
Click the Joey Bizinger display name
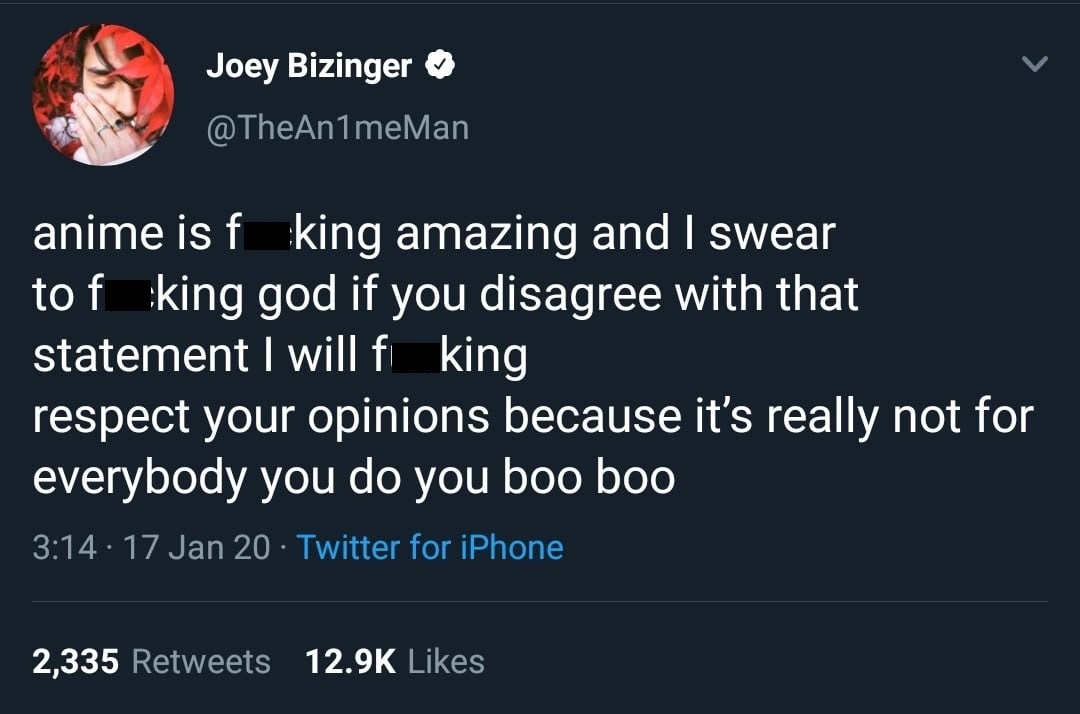(x=308, y=66)
